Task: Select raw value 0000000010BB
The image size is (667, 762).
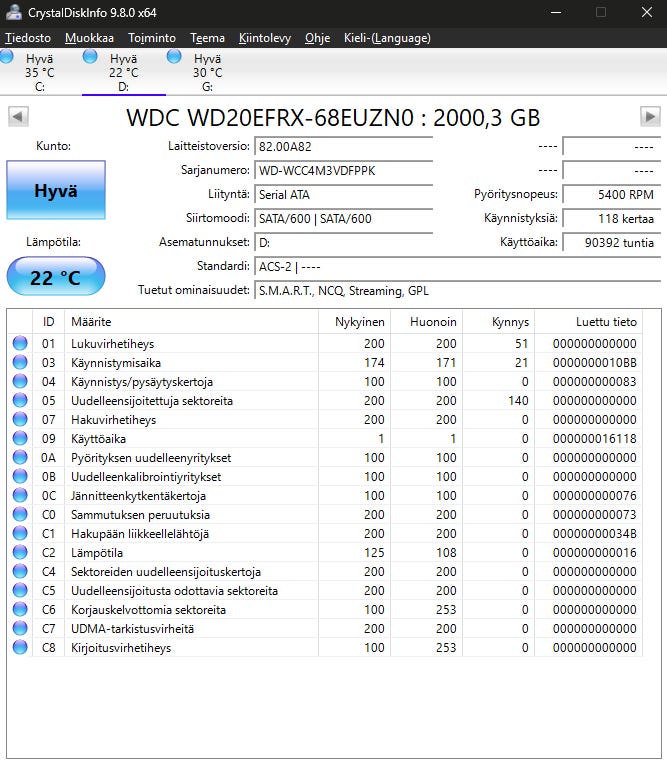Action: (x=595, y=363)
